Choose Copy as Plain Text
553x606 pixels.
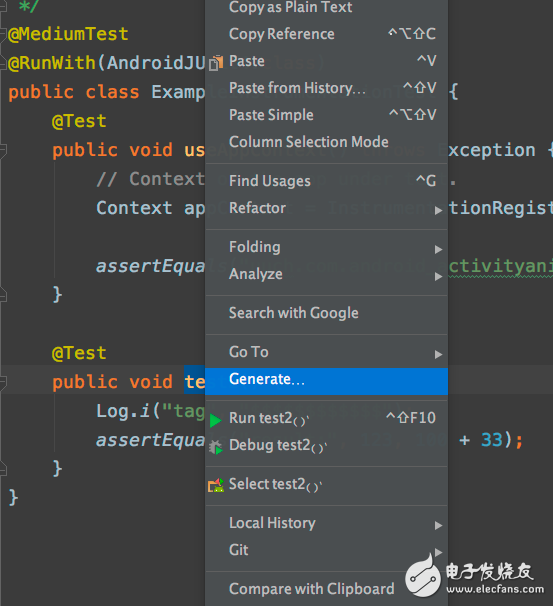[326, 7]
